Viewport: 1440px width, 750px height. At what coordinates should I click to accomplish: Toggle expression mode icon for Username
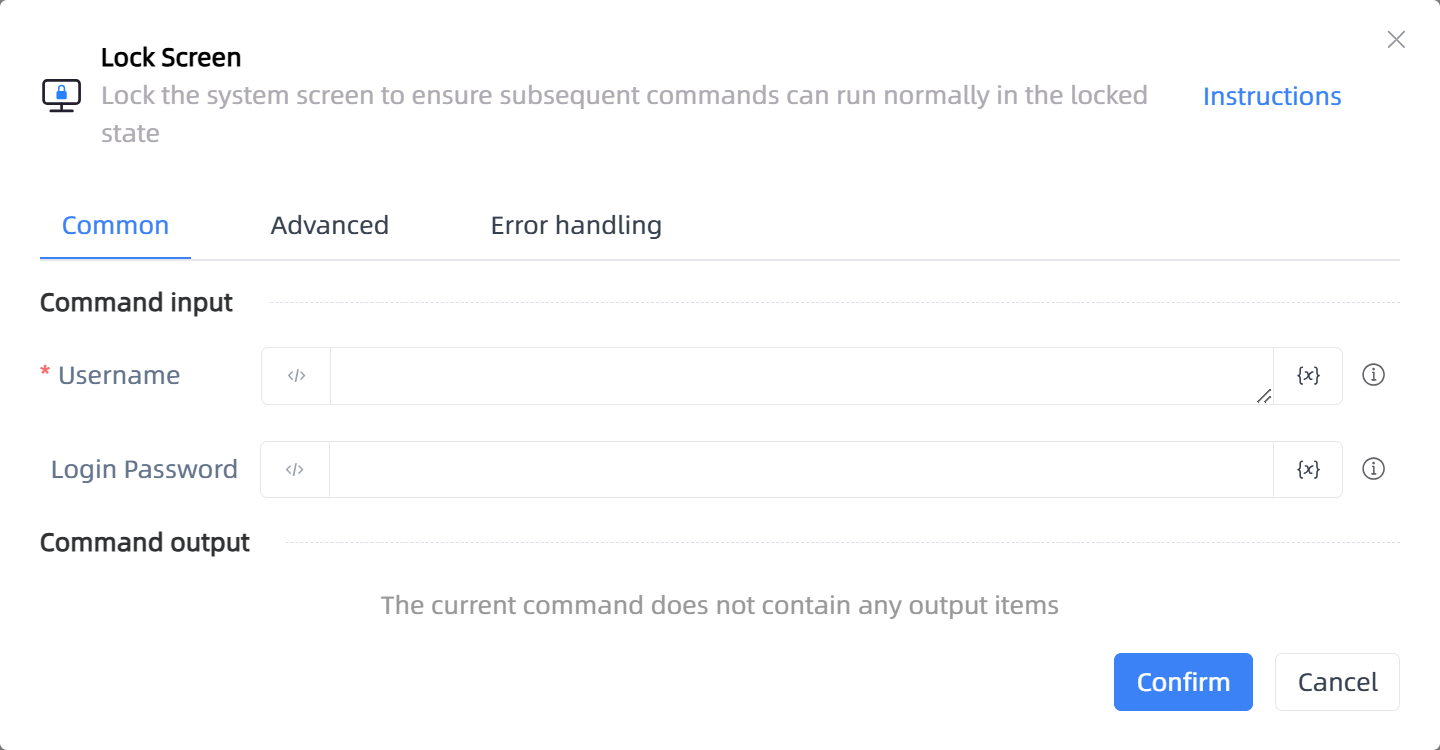[296, 376]
